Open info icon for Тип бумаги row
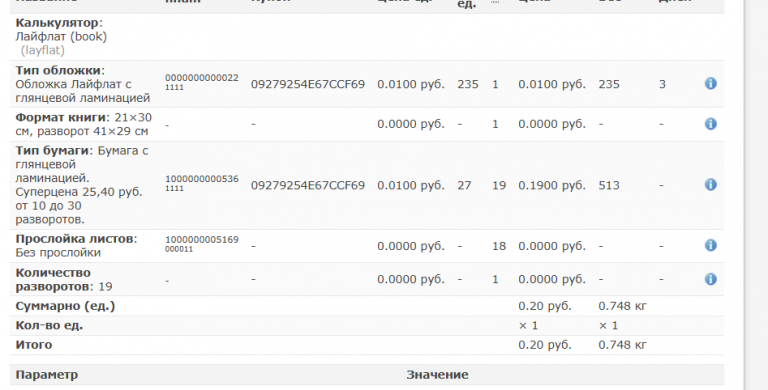 click(x=711, y=184)
